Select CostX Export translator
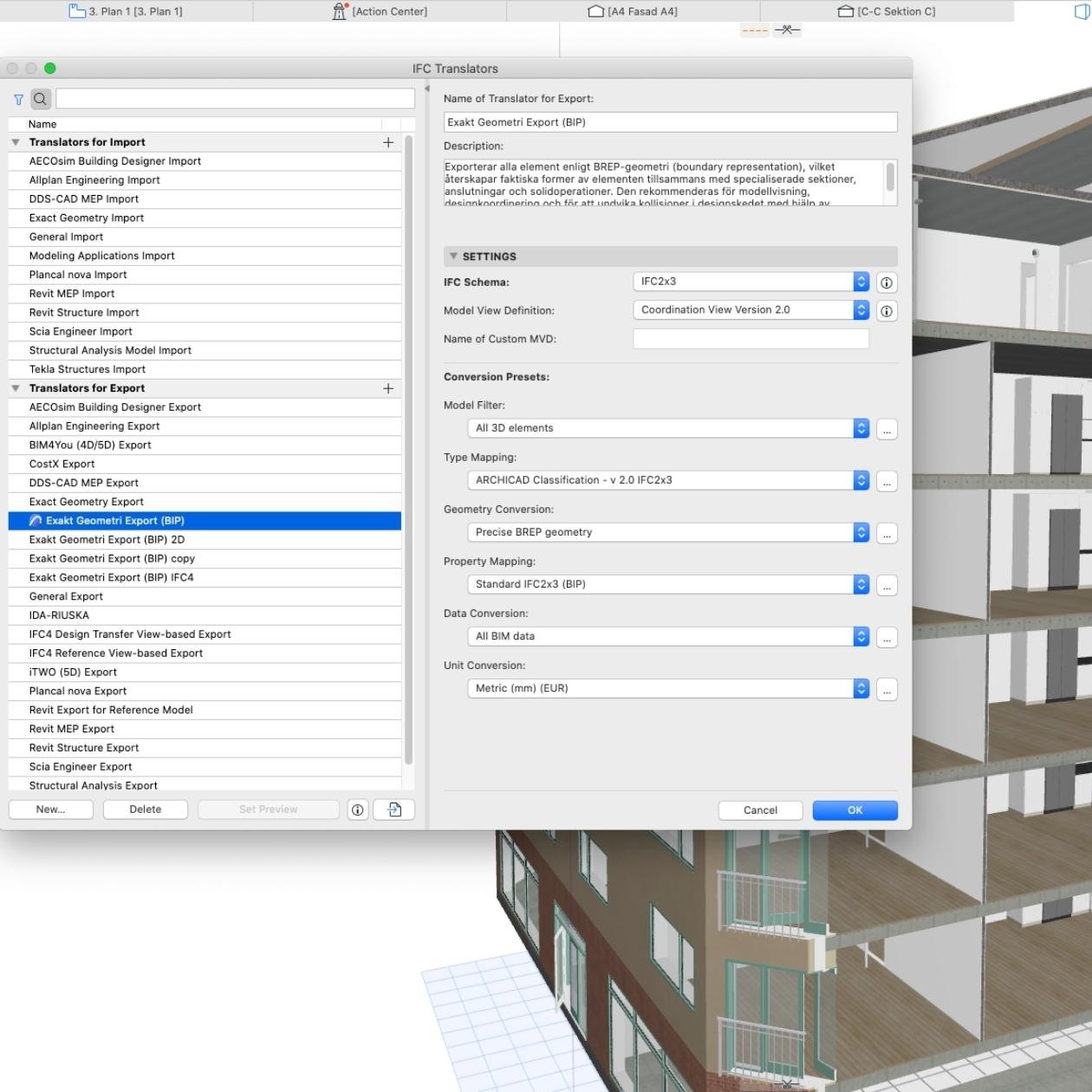 point(205,465)
